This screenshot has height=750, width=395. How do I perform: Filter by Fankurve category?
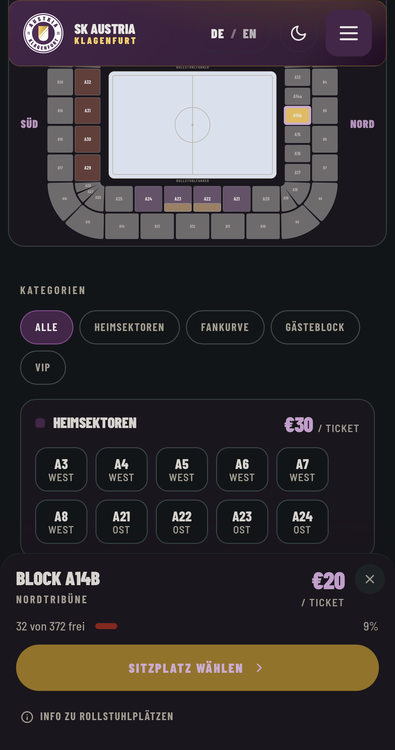[x=225, y=327]
